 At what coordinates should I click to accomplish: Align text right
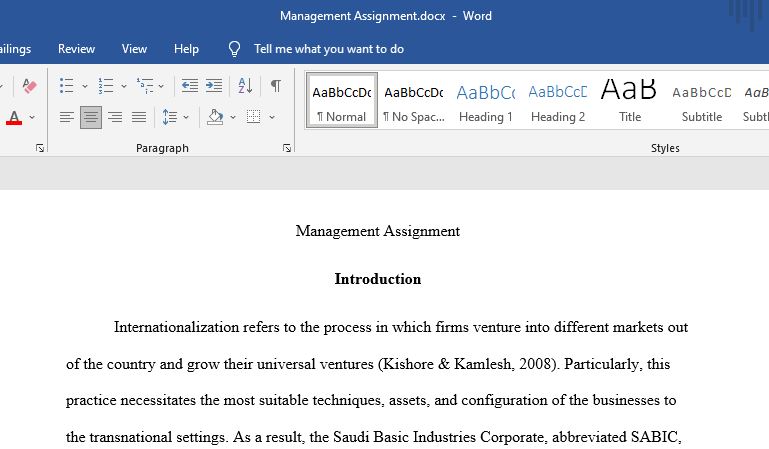[x=115, y=117]
